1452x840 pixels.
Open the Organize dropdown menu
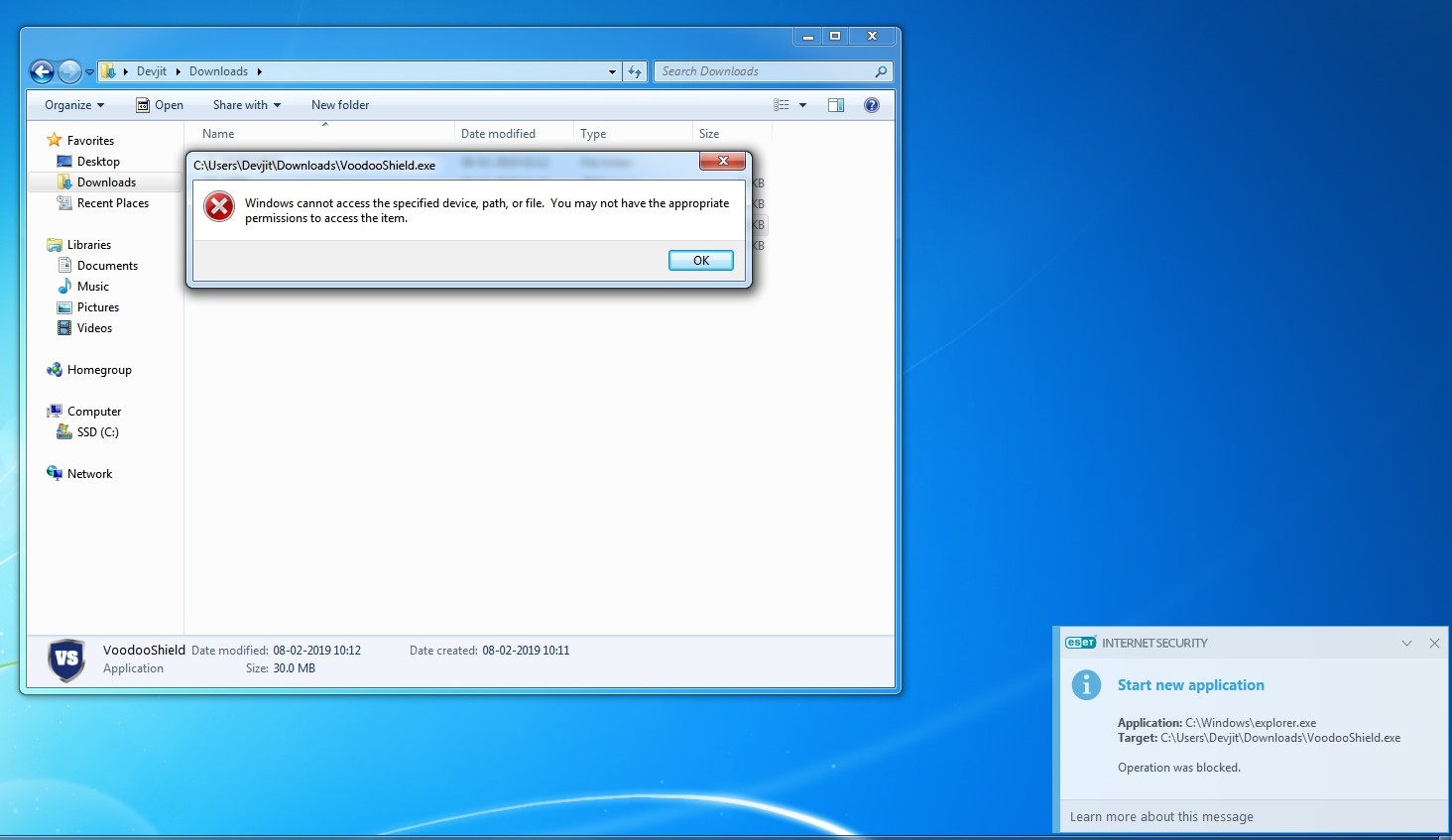(74, 105)
